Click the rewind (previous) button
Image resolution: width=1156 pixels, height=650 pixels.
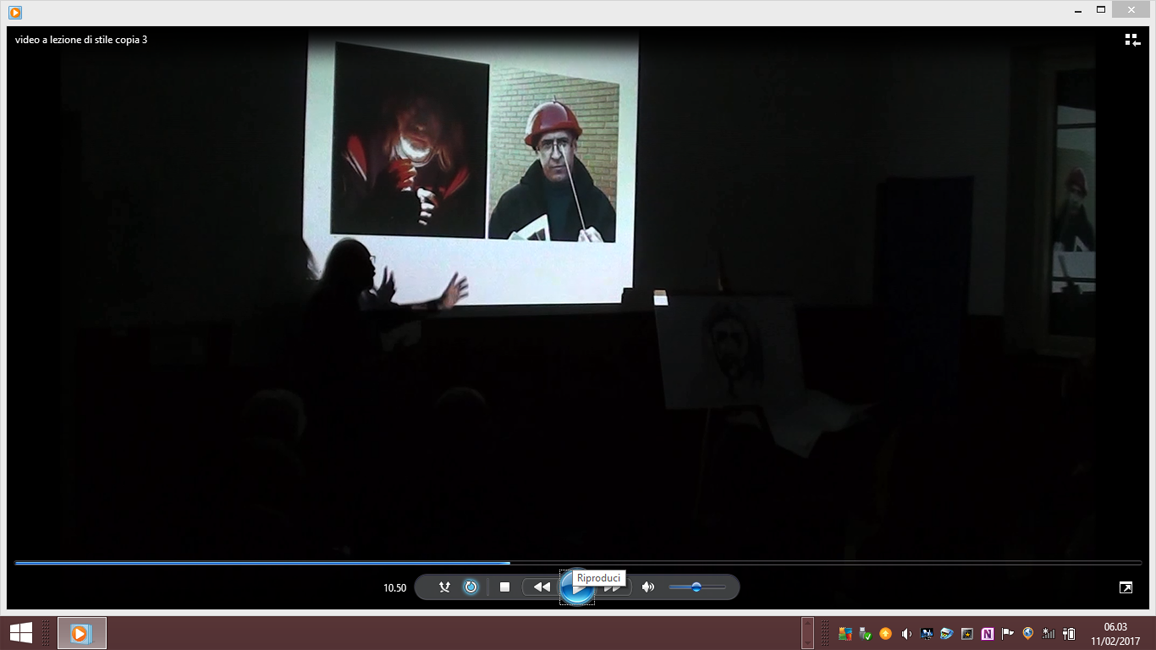541,587
